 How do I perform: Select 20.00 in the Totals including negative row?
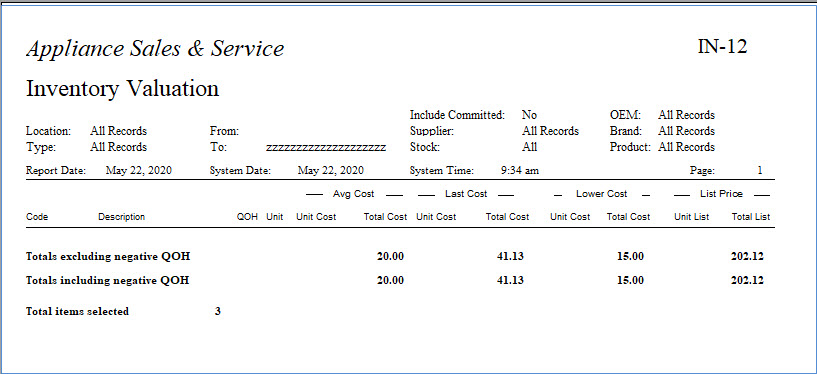pyautogui.click(x=390, y=280)
